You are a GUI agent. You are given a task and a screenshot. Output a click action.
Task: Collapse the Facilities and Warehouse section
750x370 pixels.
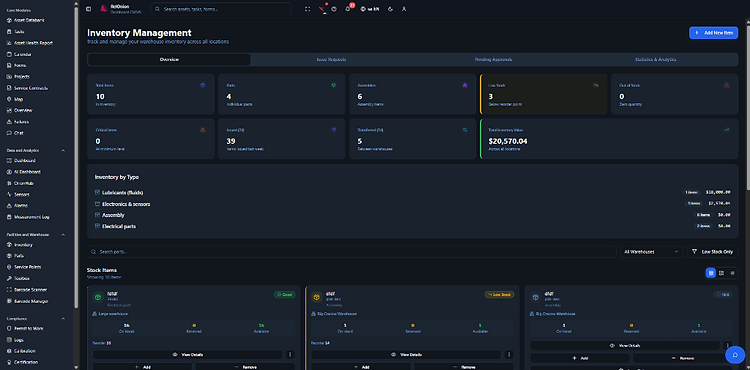pos(63,235)
